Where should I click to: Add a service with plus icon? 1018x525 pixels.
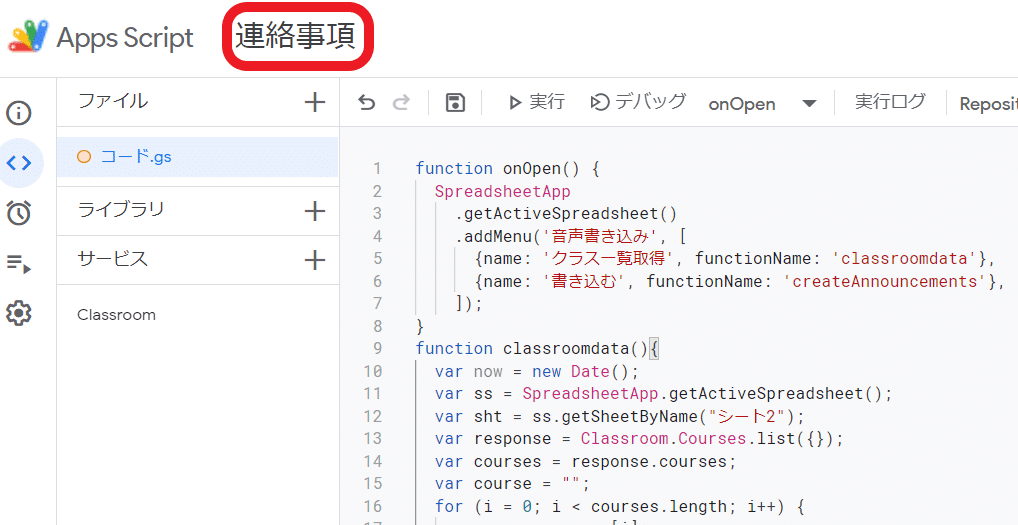tap(315, 260)
